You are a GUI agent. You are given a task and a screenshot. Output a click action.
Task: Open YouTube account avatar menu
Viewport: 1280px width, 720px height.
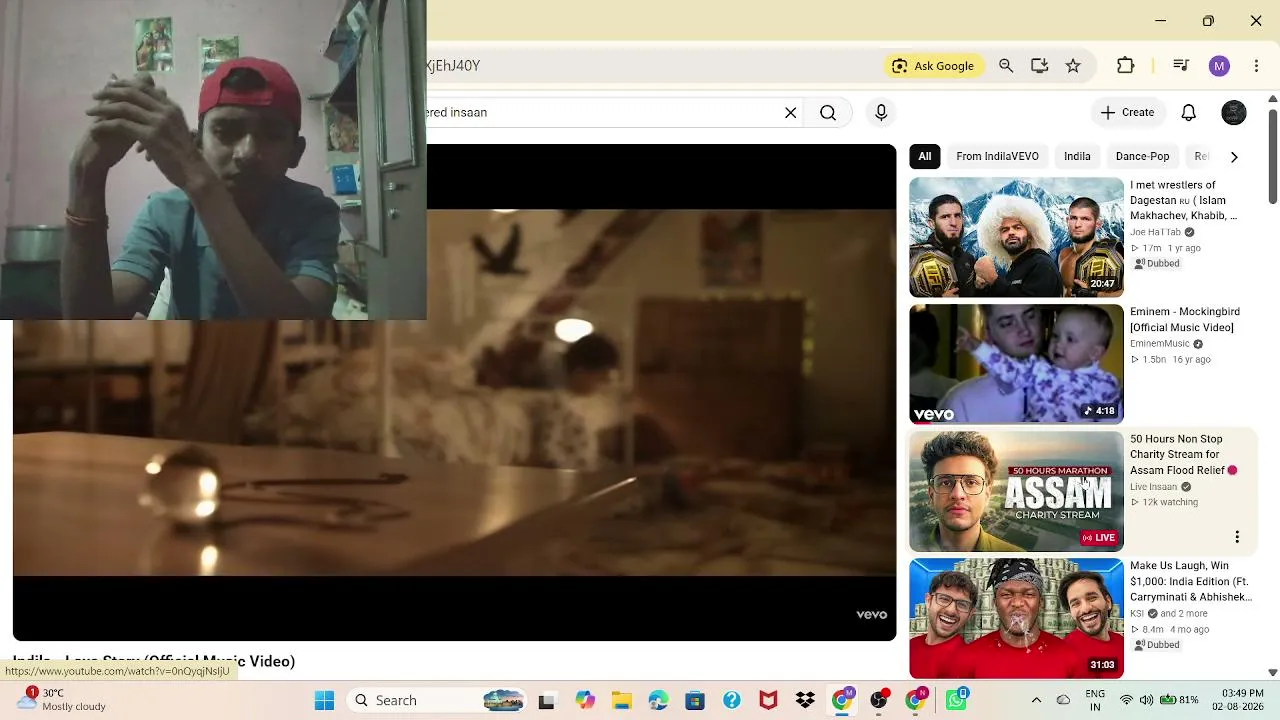pos(1234,113)
